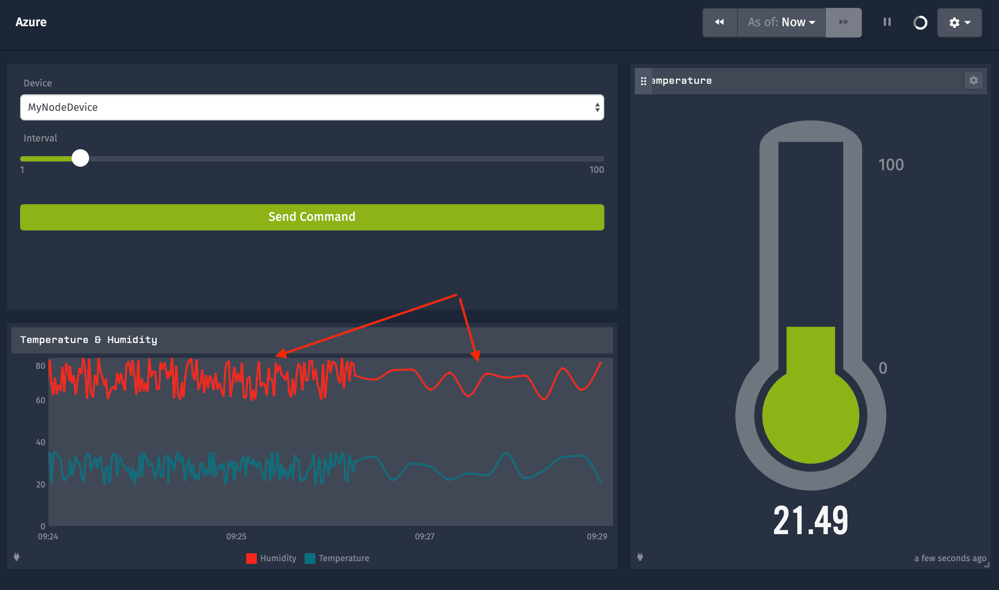Click the Temperature block drag handle

[x=644, y=81]
